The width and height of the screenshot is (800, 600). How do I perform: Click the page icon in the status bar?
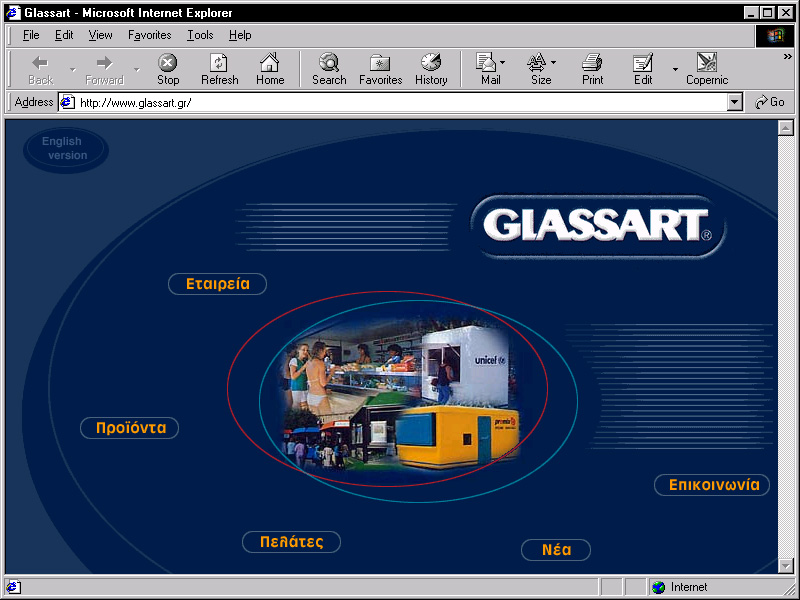point(13,587)
